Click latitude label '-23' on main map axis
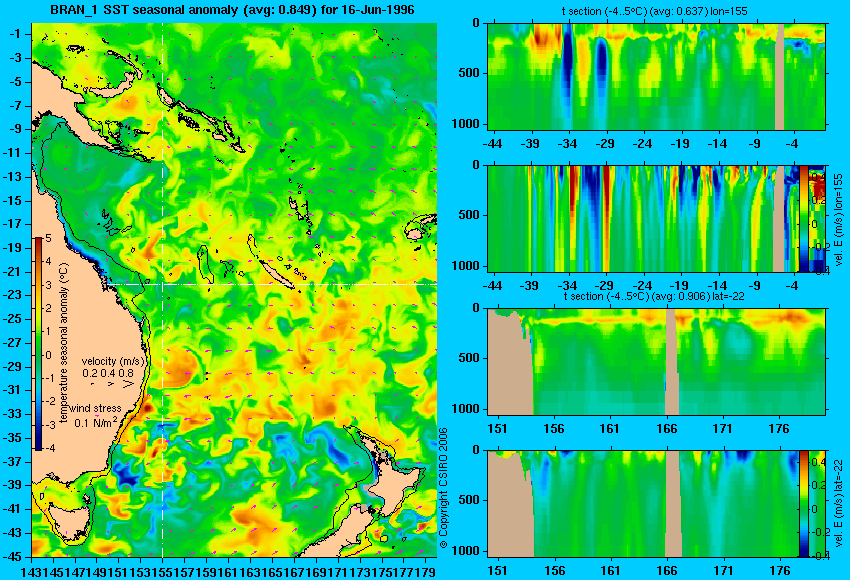 [x=12, y=295]
